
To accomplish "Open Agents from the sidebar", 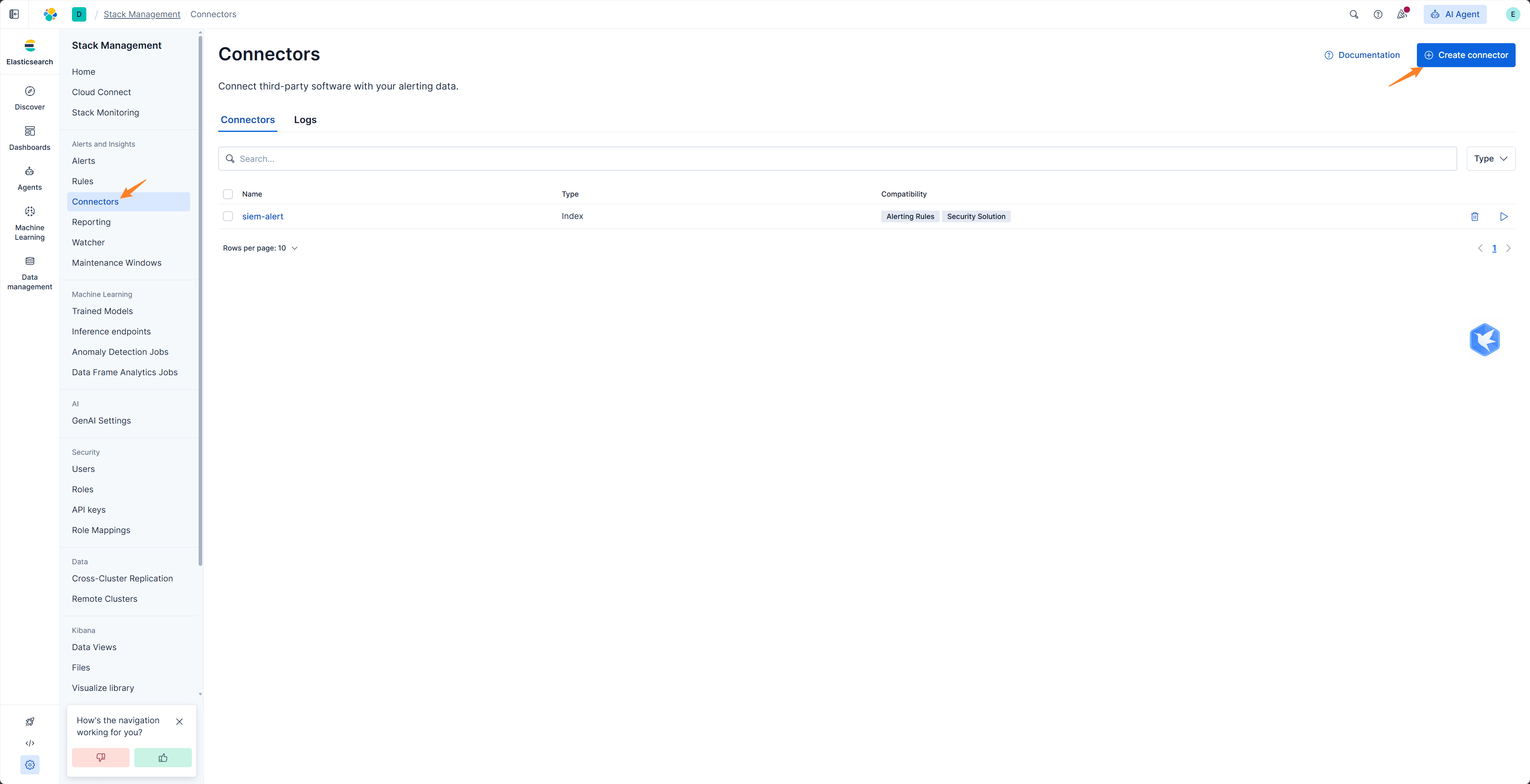I will pyautogui.click(x=30, y=178).
